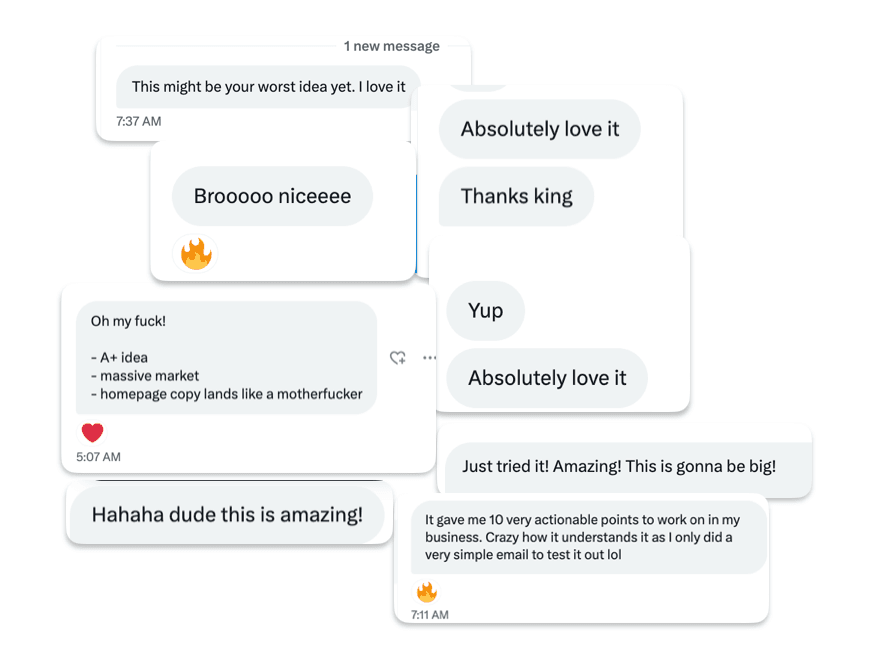Open the three-dot more options menu
Image resolution: width=872 pixels, height=656 pixels.
click(x=429, y=357)
